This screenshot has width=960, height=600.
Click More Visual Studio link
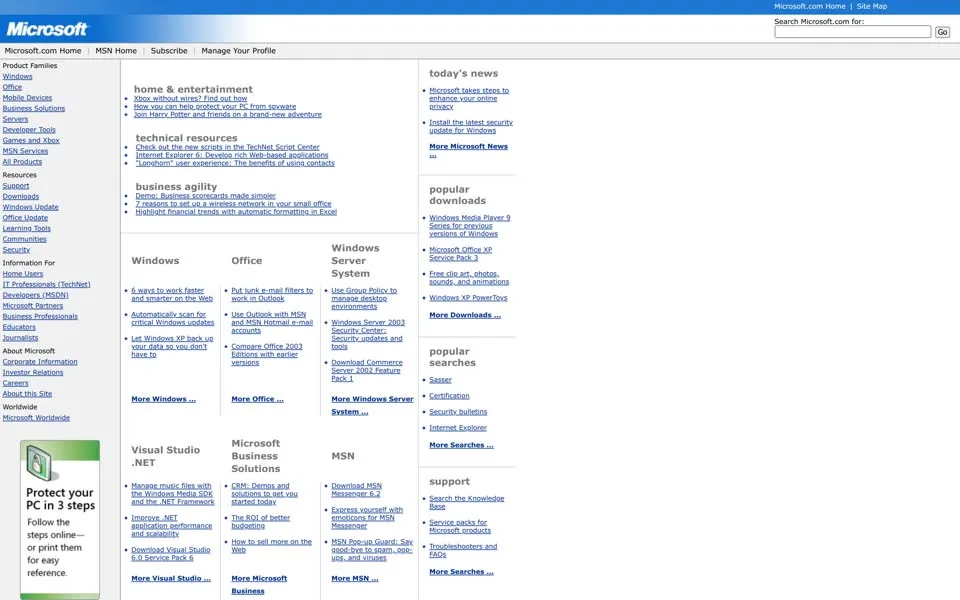coord(171,579)
